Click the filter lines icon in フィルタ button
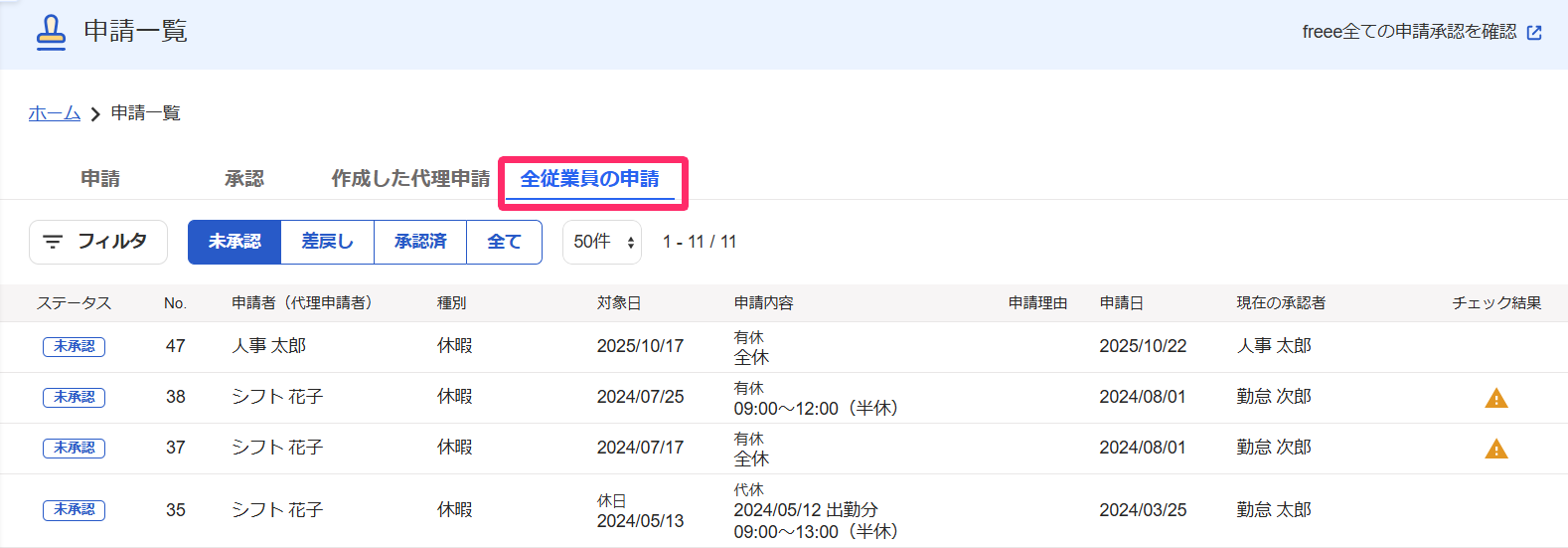1568x548 pixels. 53,242
